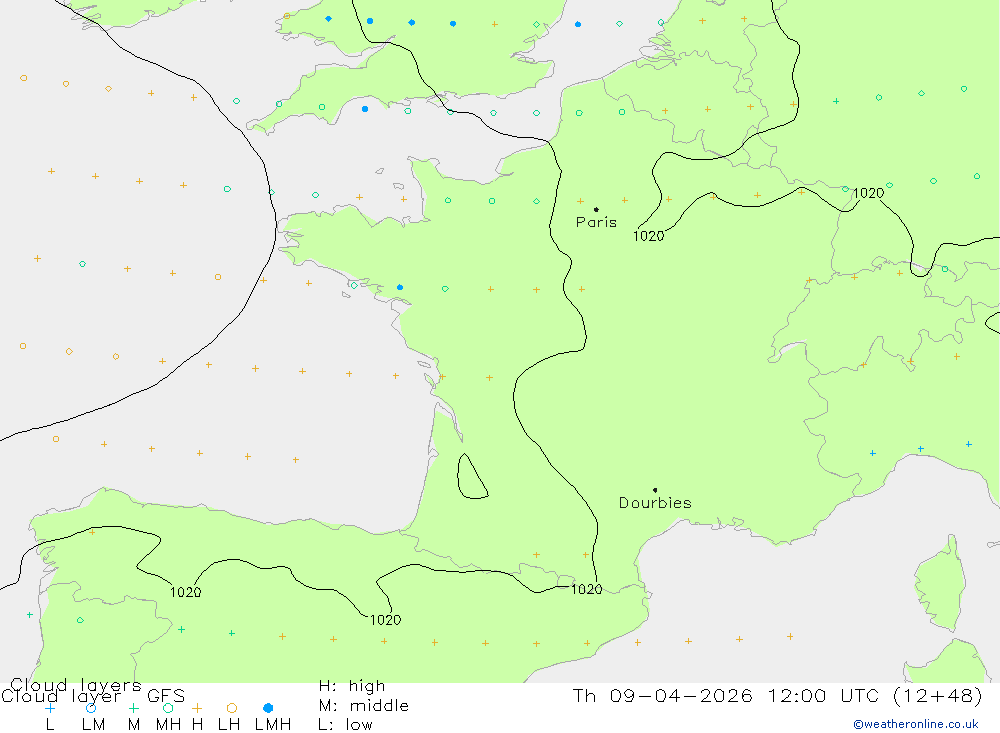Image resolution: width=1000 pixels, height=733 pixels.
Task: Click the 'LH' legend label
Action: click(x=229, y=725)
